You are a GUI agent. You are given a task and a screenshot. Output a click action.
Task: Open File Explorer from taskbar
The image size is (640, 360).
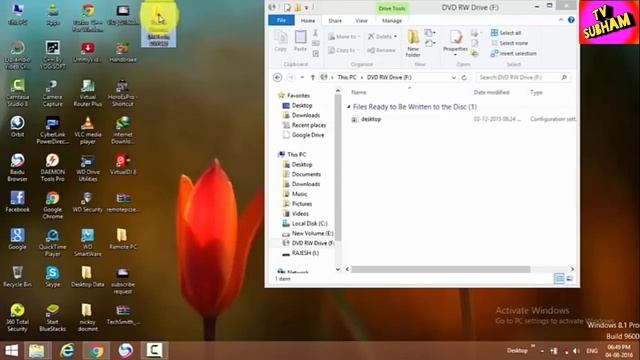click(37, 351)
